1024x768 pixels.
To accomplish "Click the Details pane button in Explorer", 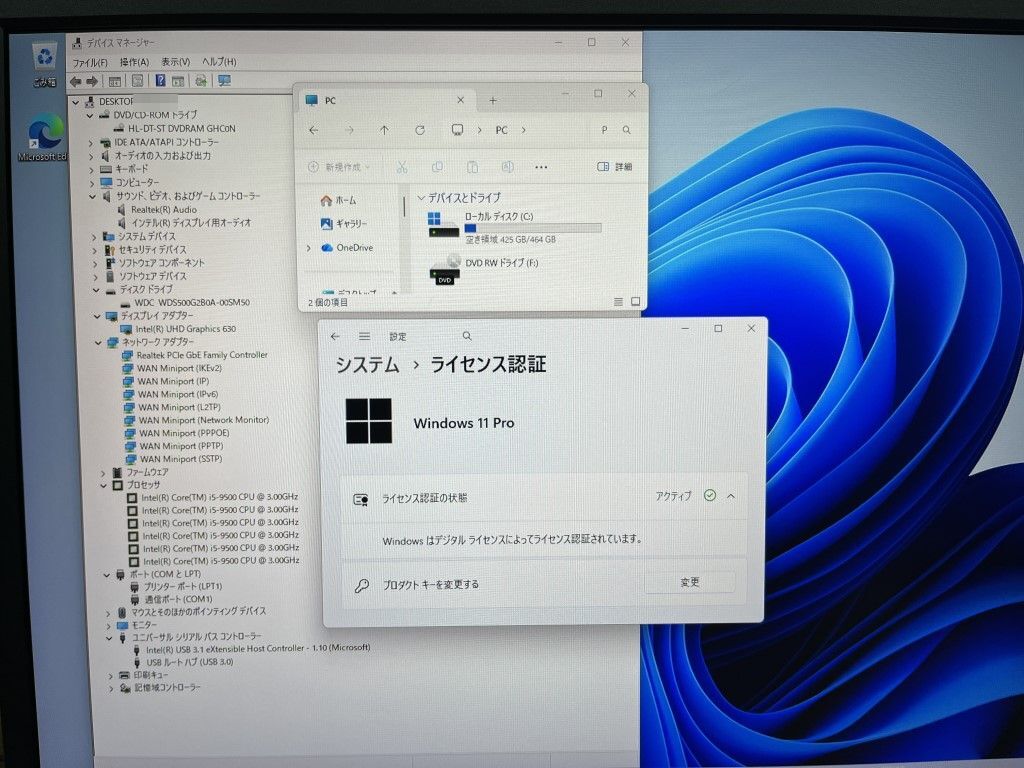I will [614, 167].
